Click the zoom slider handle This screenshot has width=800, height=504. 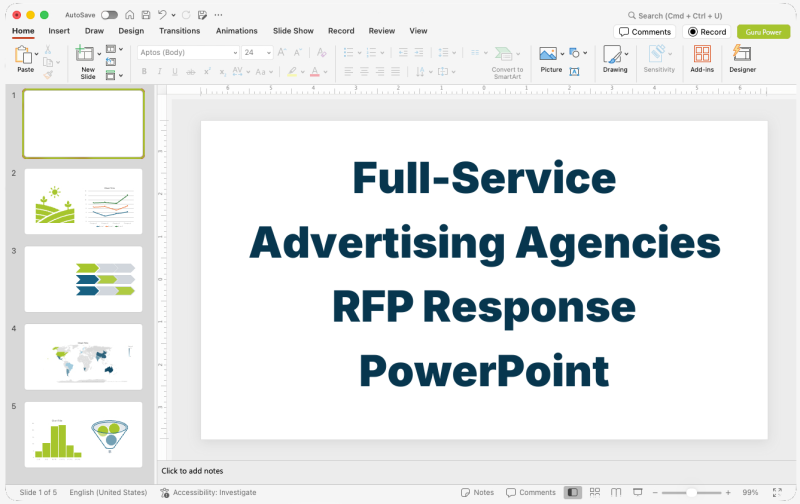tap(691, 492)
